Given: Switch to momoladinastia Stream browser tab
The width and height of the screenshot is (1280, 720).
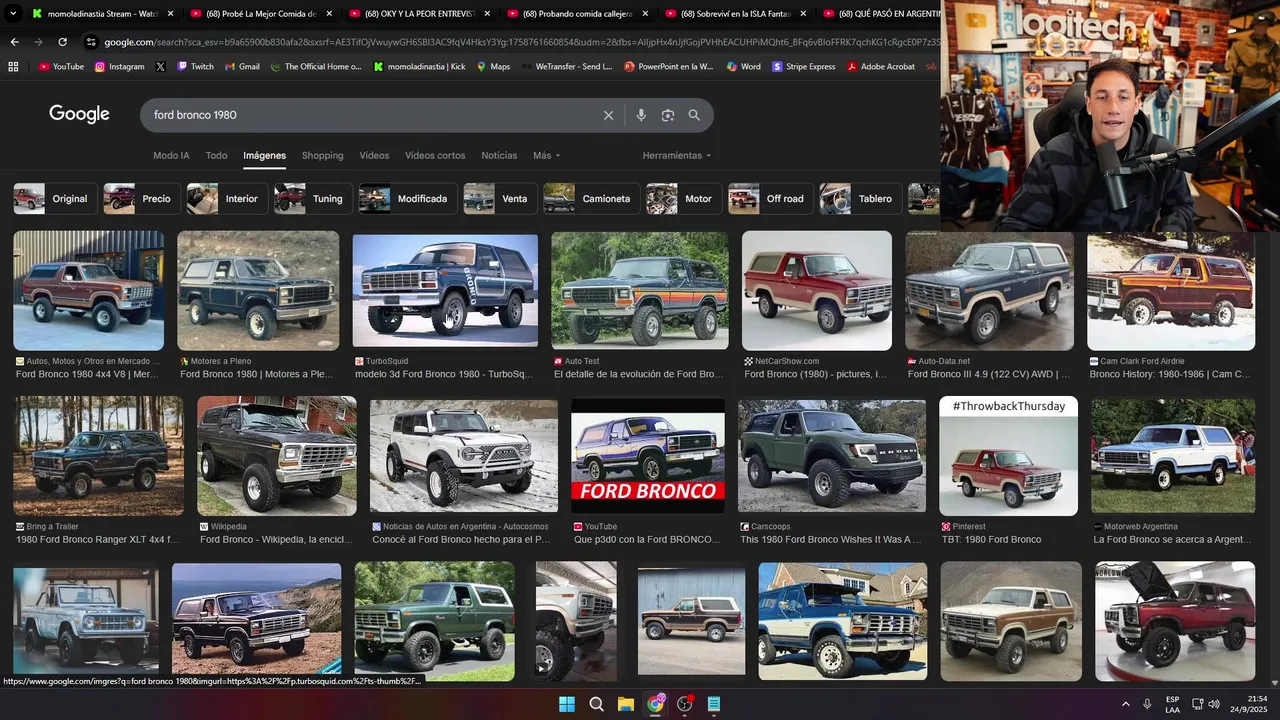Looking at the screenshot, I should (x=103, y=14).
